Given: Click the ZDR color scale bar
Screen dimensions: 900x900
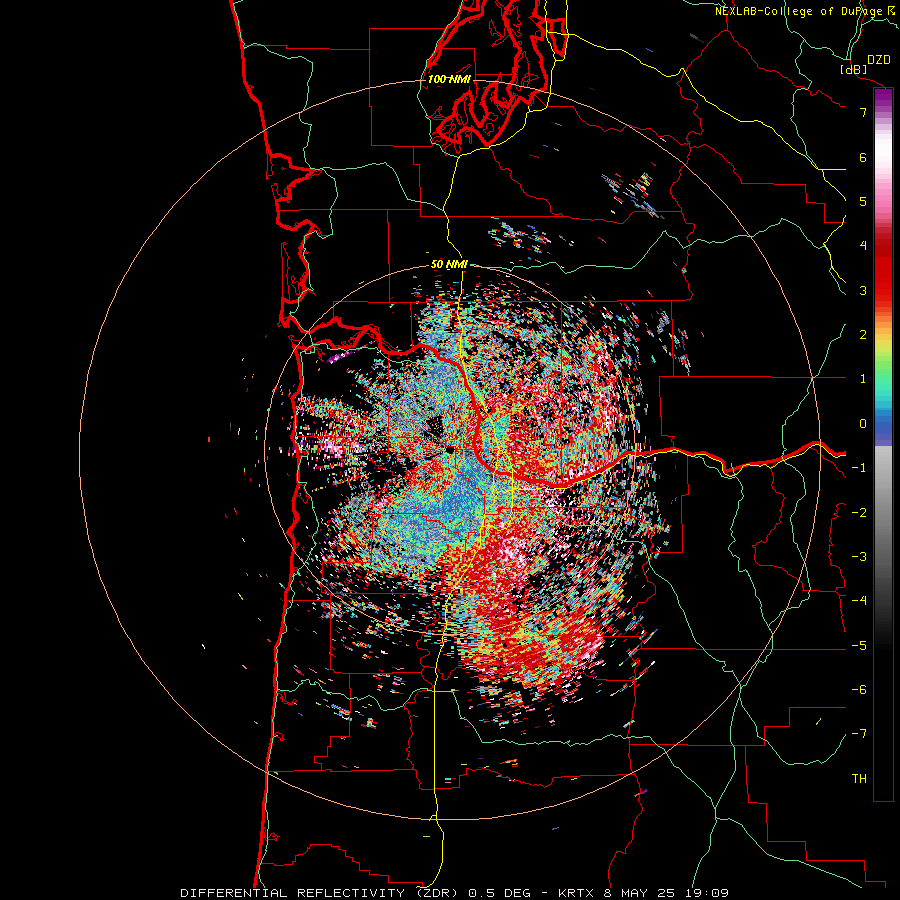Looking at the screenshot, I should click(x=883, y=444).
